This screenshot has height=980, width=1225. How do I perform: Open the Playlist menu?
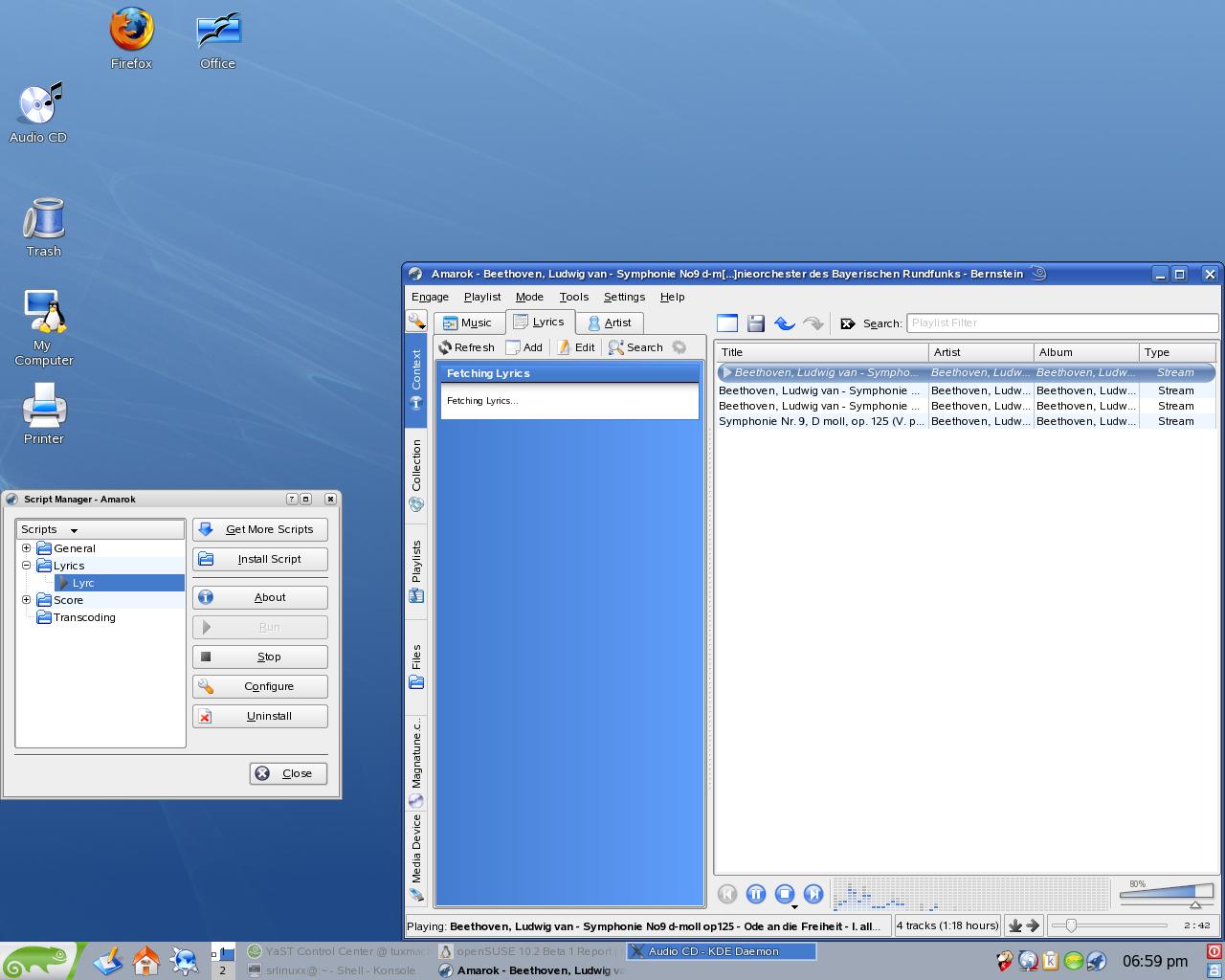pos(482,297)
